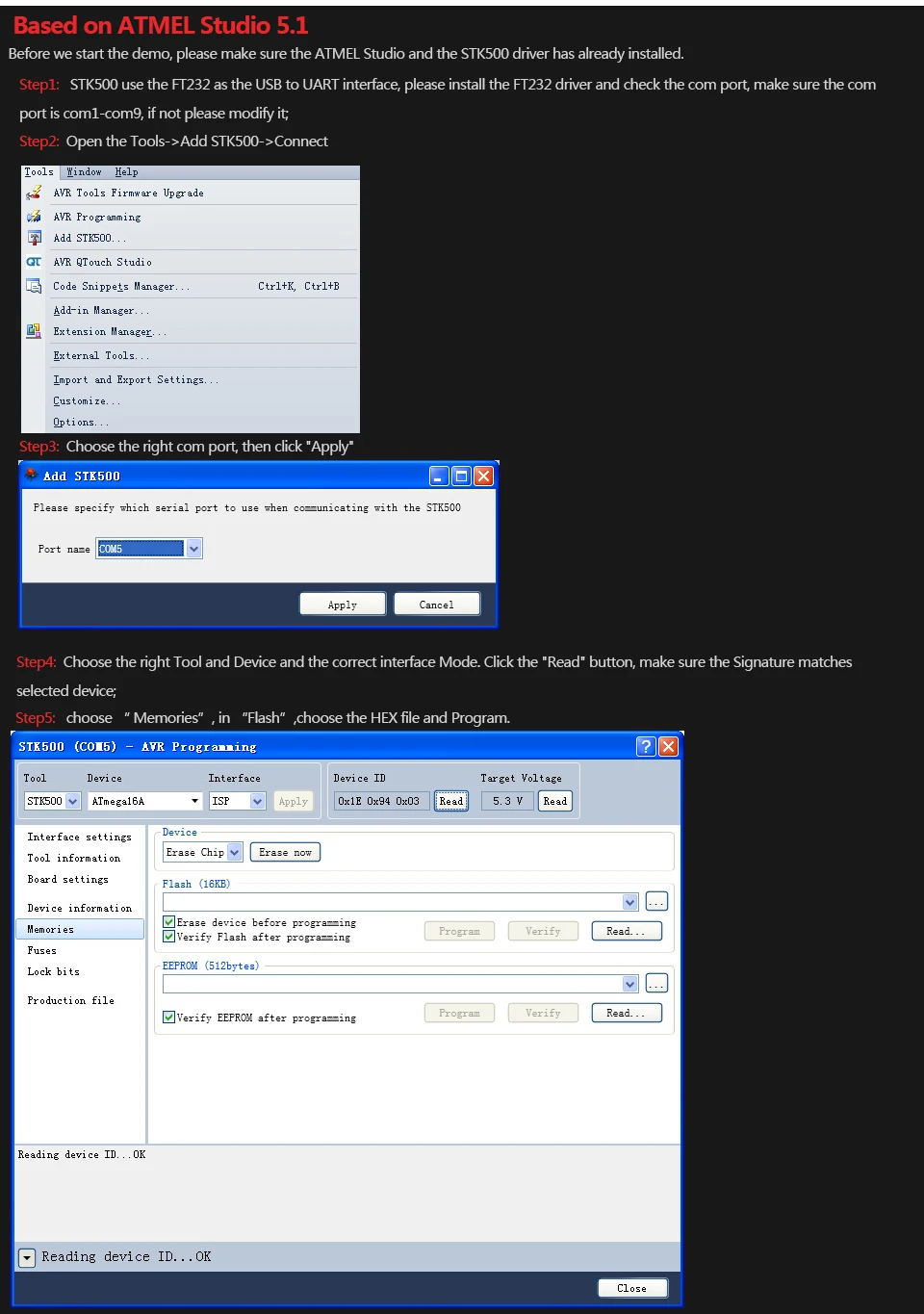This screenshot has height=1314, width=924.
Task: Click Close in AVR Programming window
Action: coord(632,1288)
